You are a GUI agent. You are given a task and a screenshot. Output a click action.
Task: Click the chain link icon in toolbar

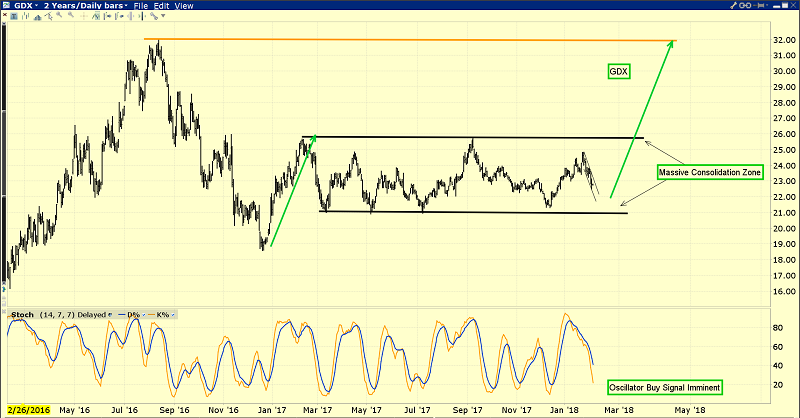pyautogui.click(x=154, y=16)
